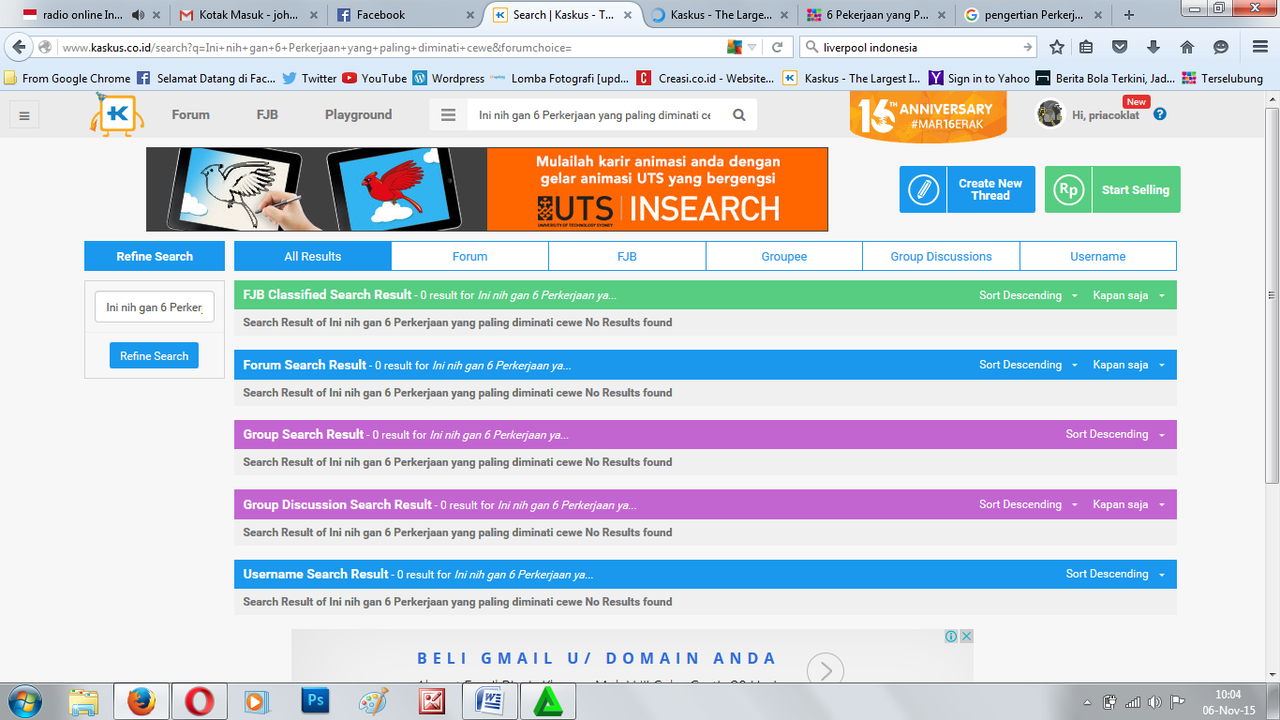Click the Refine Search text input field
Viewport: 1280px width, 720px height.
[155, 307]
